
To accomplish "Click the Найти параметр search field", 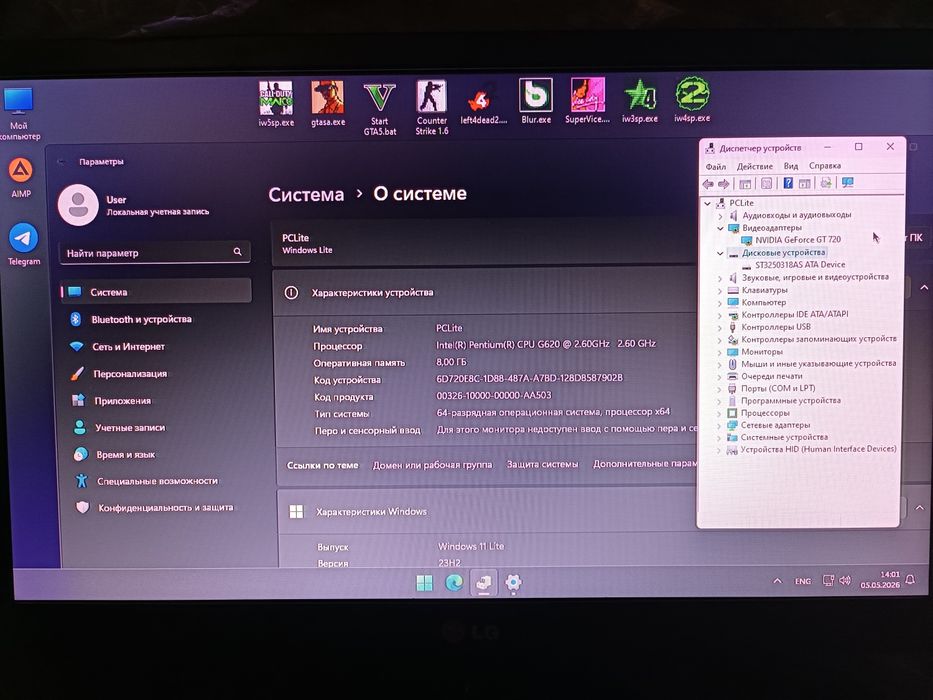I will (x=155, y=252).
